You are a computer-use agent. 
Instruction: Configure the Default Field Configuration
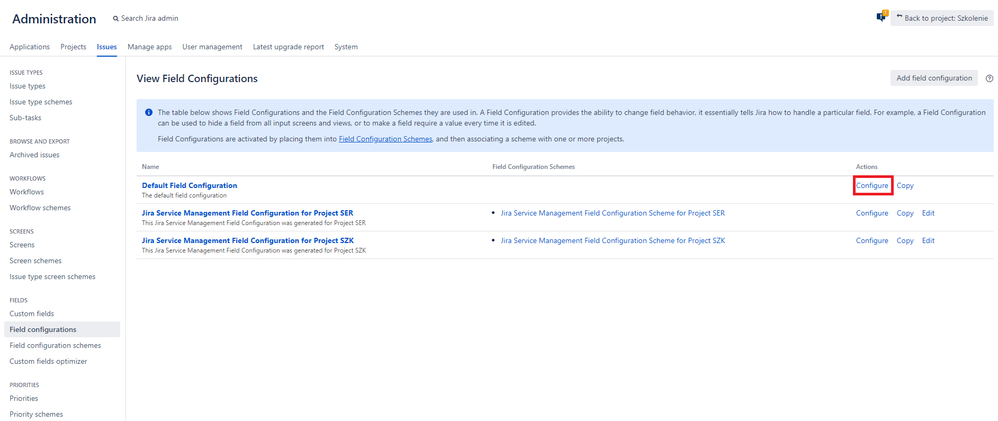coord(872,185)
